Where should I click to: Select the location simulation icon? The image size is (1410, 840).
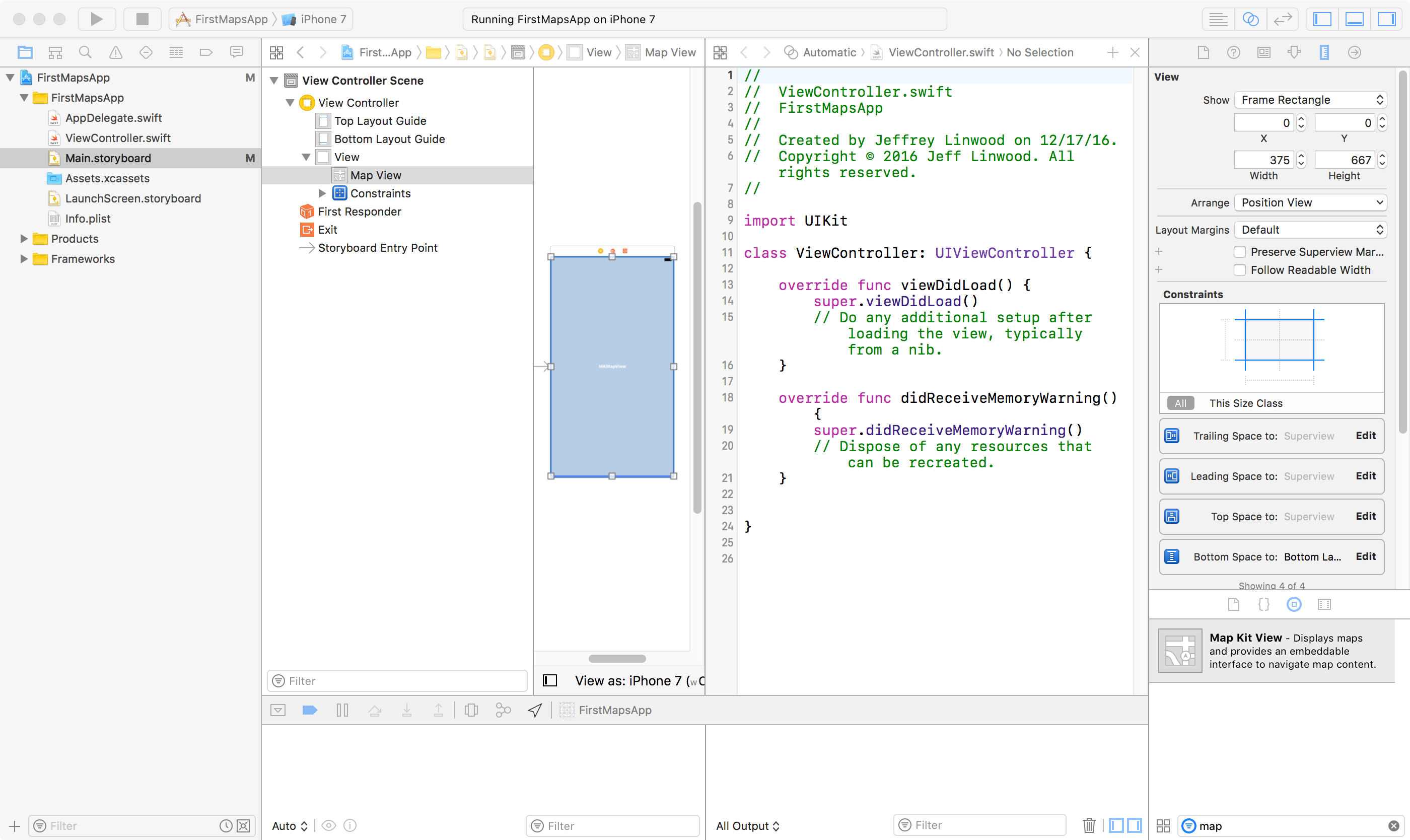click(x=535, y=709)
